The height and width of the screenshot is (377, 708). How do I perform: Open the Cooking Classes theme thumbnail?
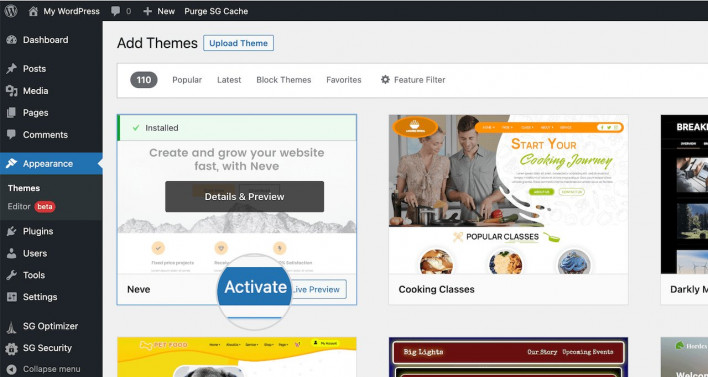pos(508,194)
